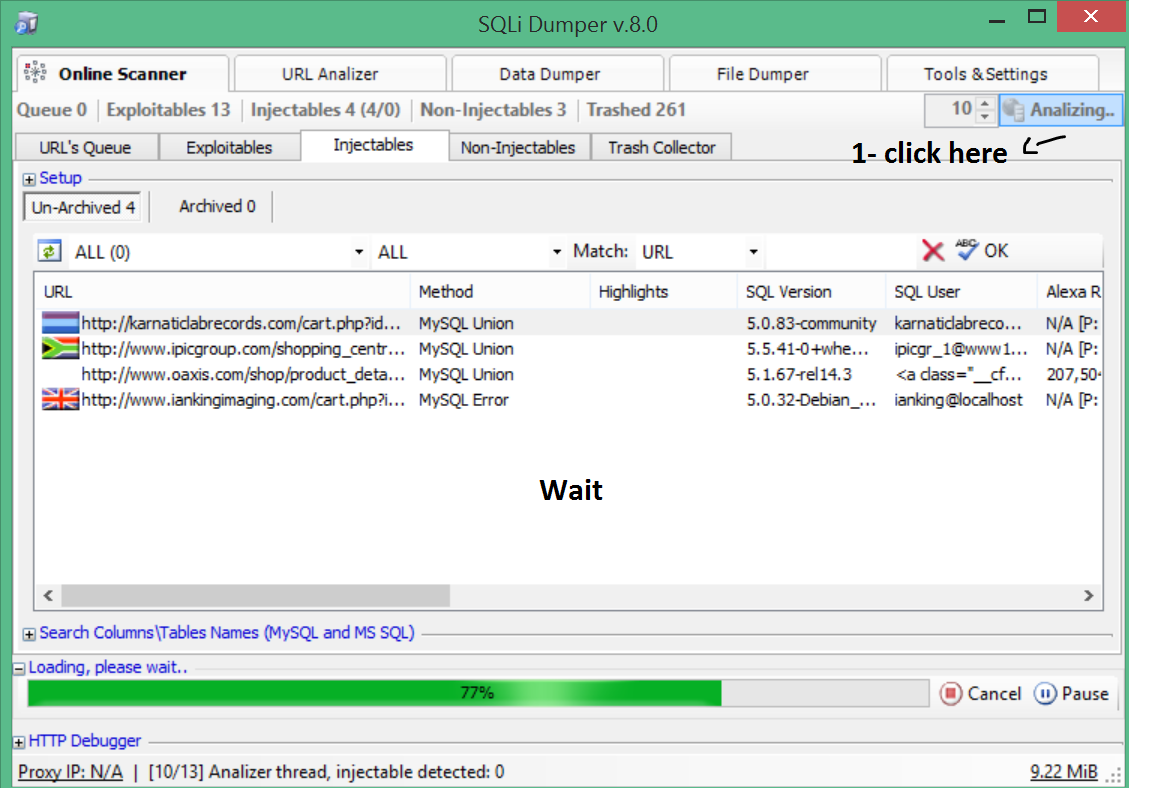
Task: Open the Match URL dropdown
Action: [x=753, y=252]
